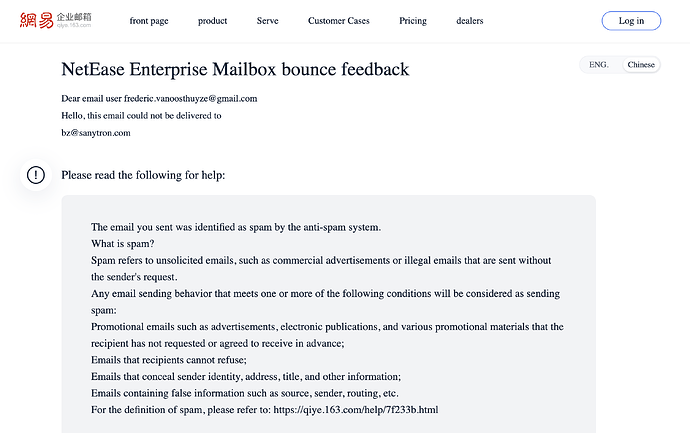
Task: Click the bz@sanytron.com recipient address
Action: (96, 132)
